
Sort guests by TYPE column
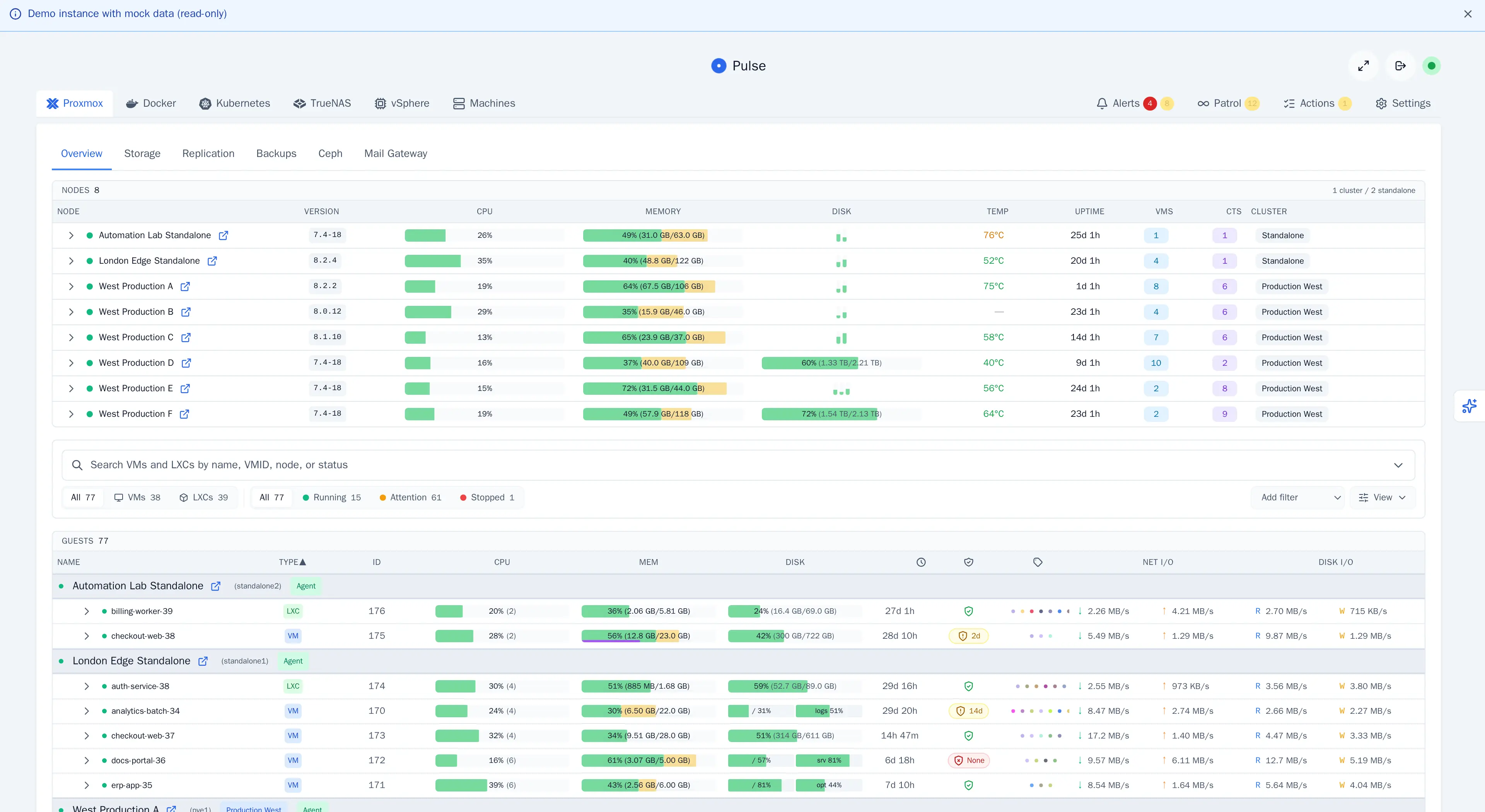pos(292,562)
